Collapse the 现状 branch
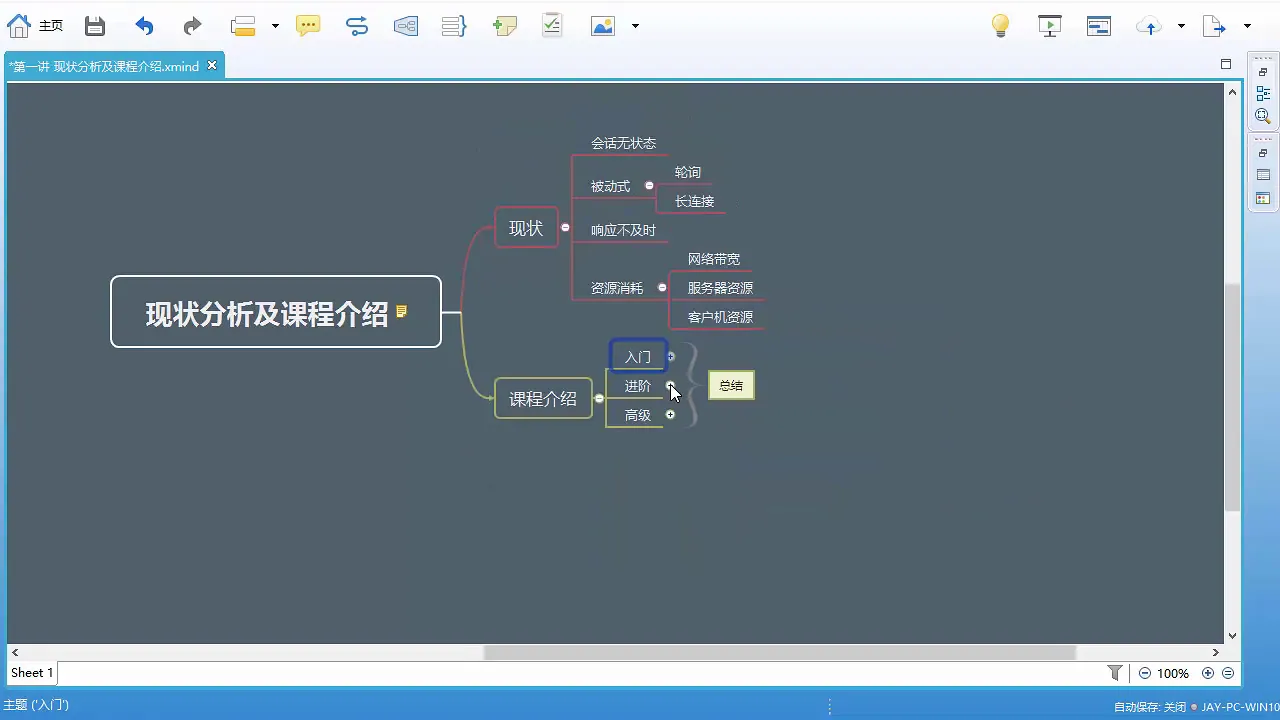Viewport: 1280px width, 720px height. tap(565, 228)
